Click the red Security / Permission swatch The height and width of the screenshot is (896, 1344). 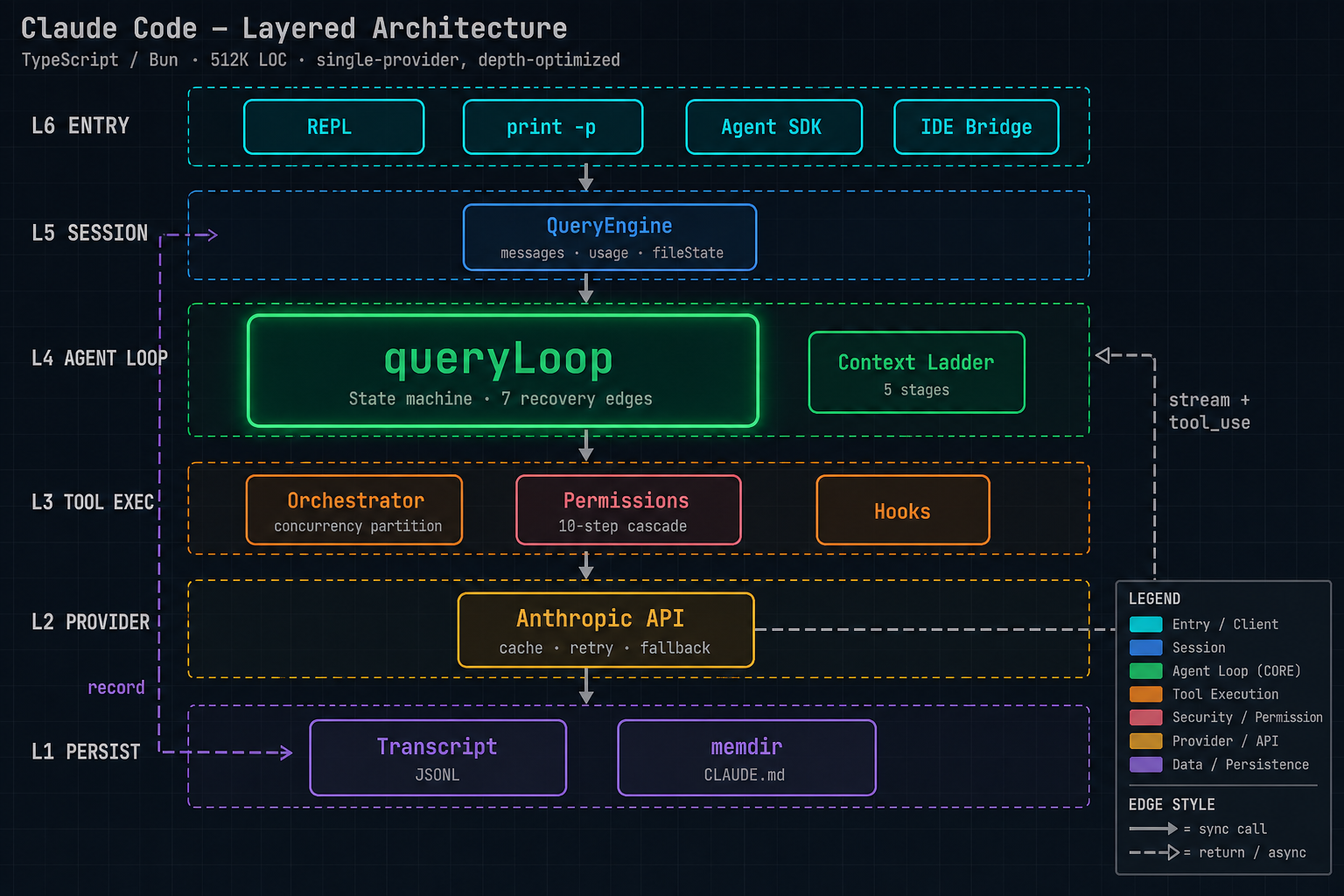pos(1146,717)
